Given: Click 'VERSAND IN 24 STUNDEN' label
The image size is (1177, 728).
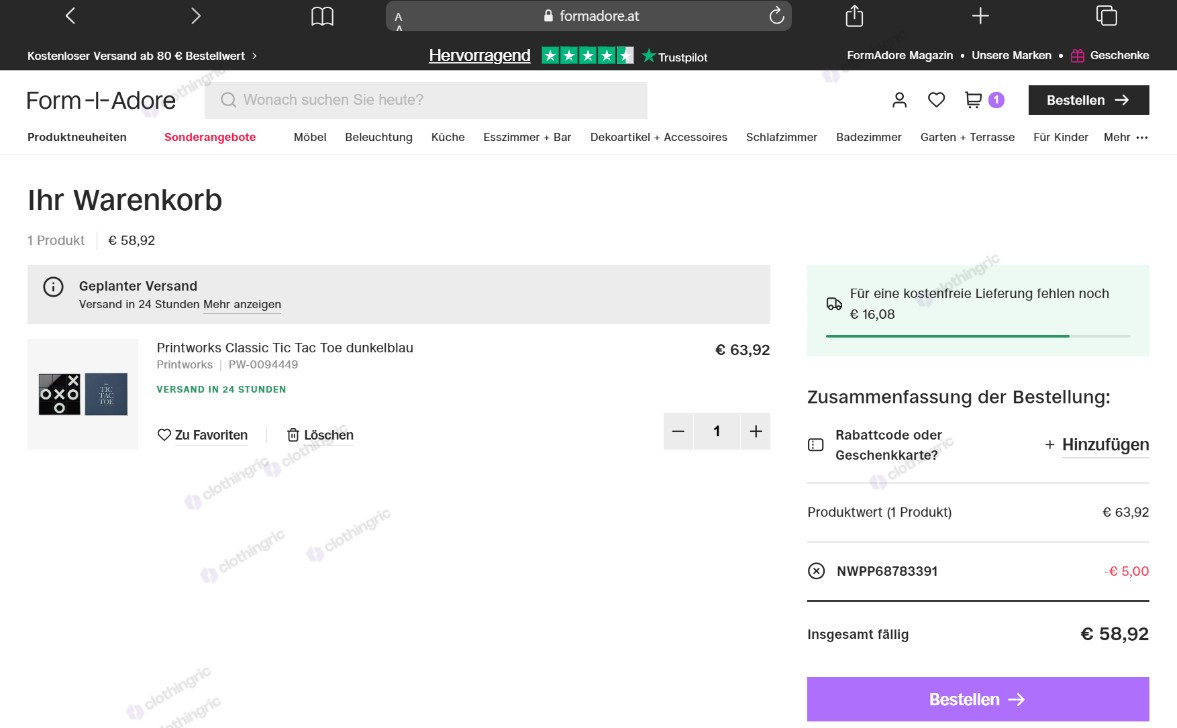Looking at the screenshot, I should pyautogui.click(x=221, y=390).
